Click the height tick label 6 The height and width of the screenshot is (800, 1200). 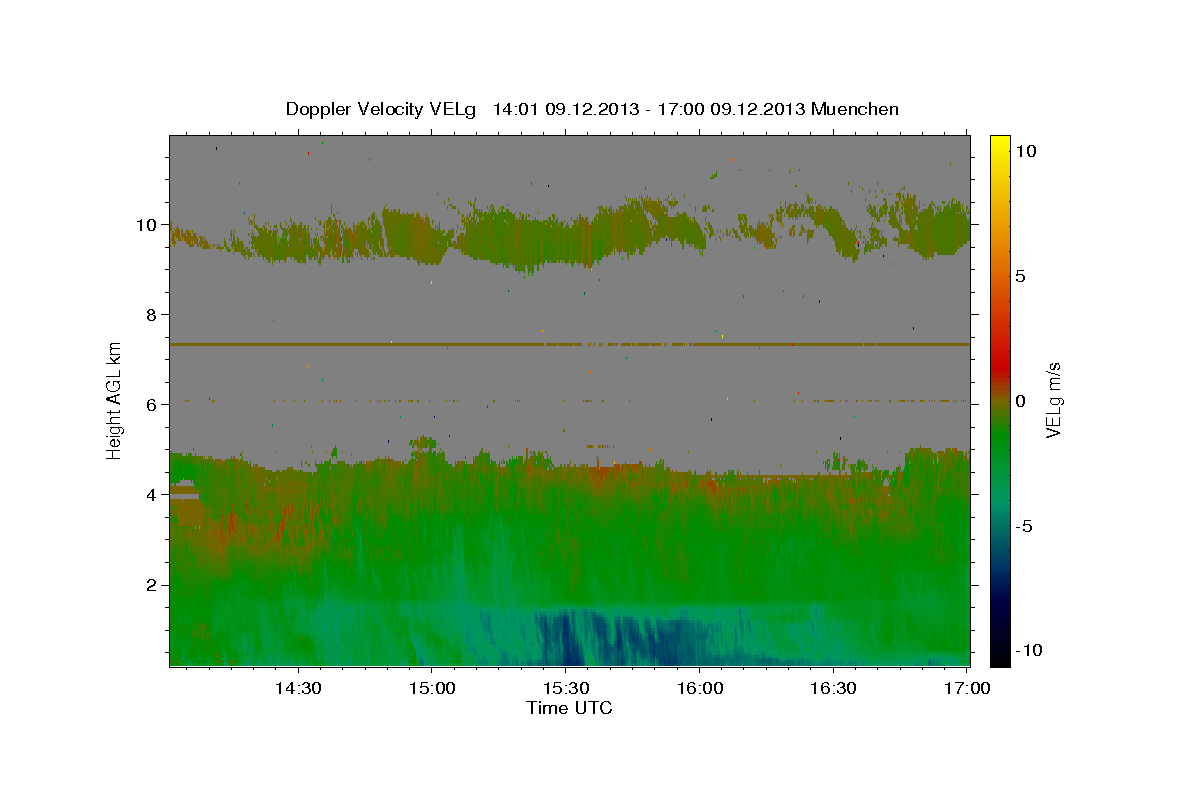[151, 405]
